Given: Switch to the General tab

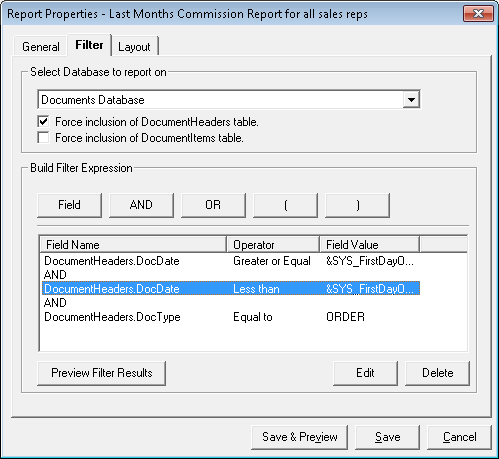Looking at the screenshot, I should [40, 47].
